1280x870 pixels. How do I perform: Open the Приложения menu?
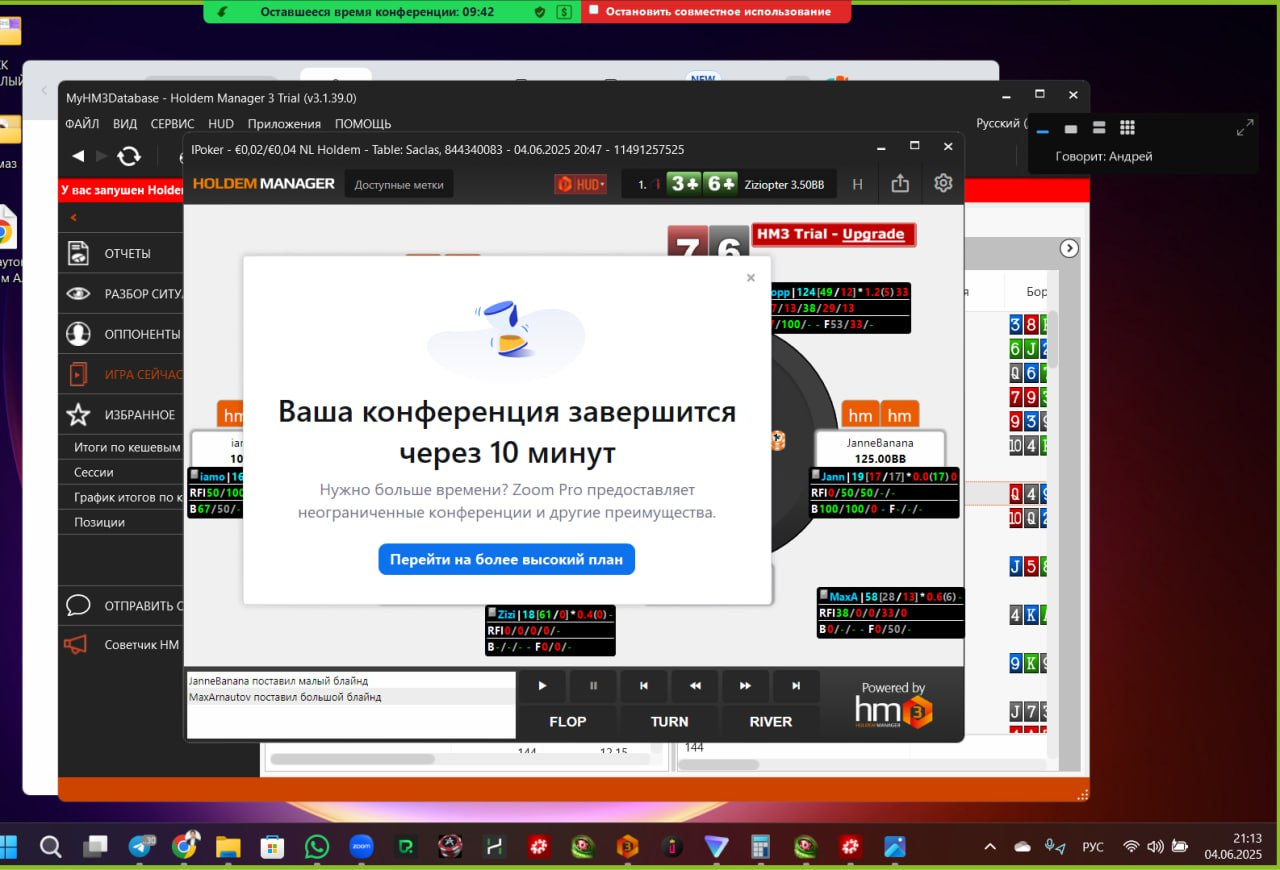[284, 124]
